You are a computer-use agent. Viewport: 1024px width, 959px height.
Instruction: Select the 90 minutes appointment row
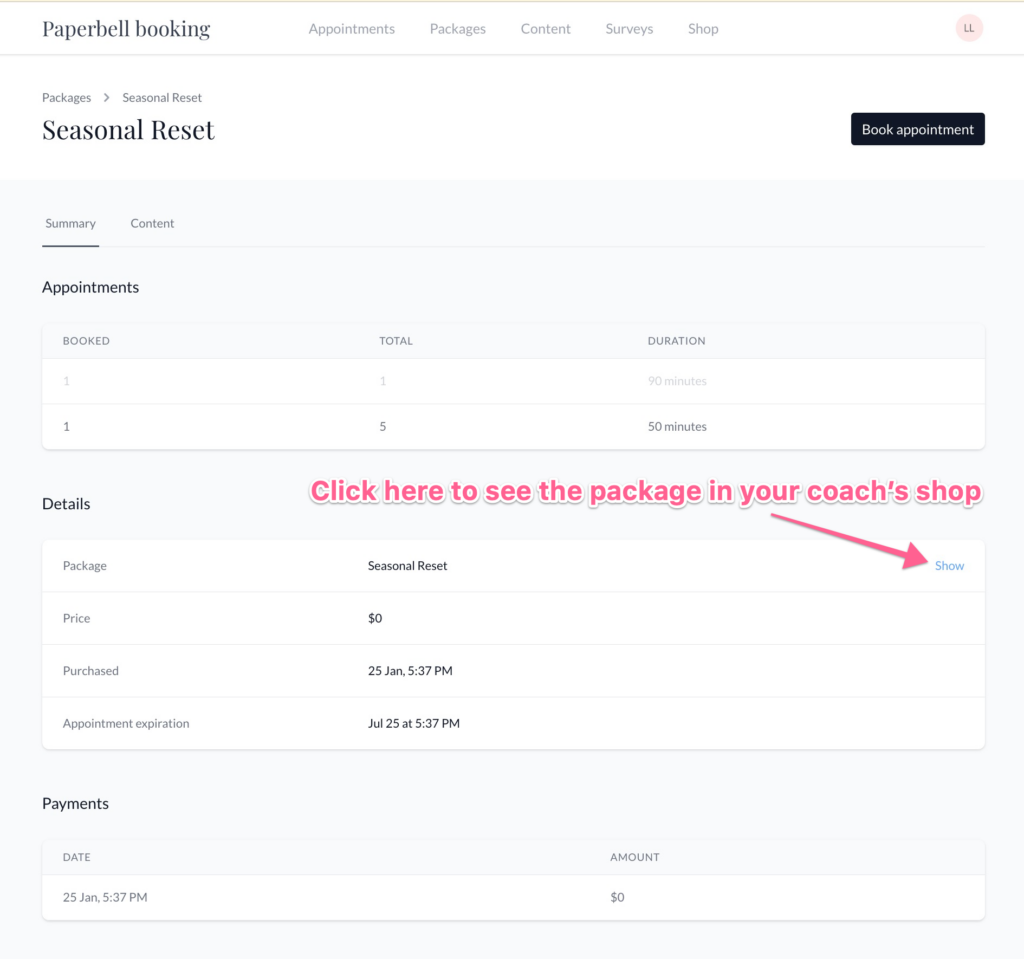pyautogui.click(x=512, y=381)
